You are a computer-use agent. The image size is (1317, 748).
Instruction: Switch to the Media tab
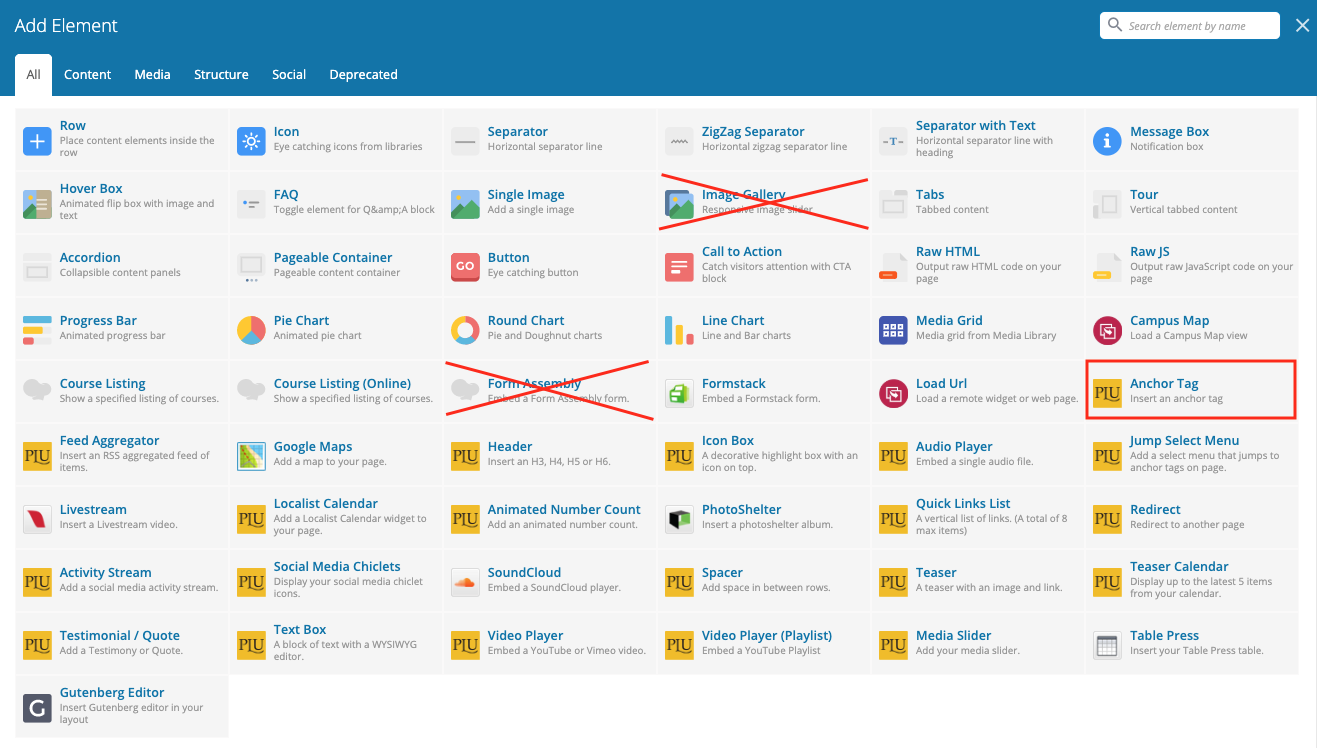click(152, 74)
